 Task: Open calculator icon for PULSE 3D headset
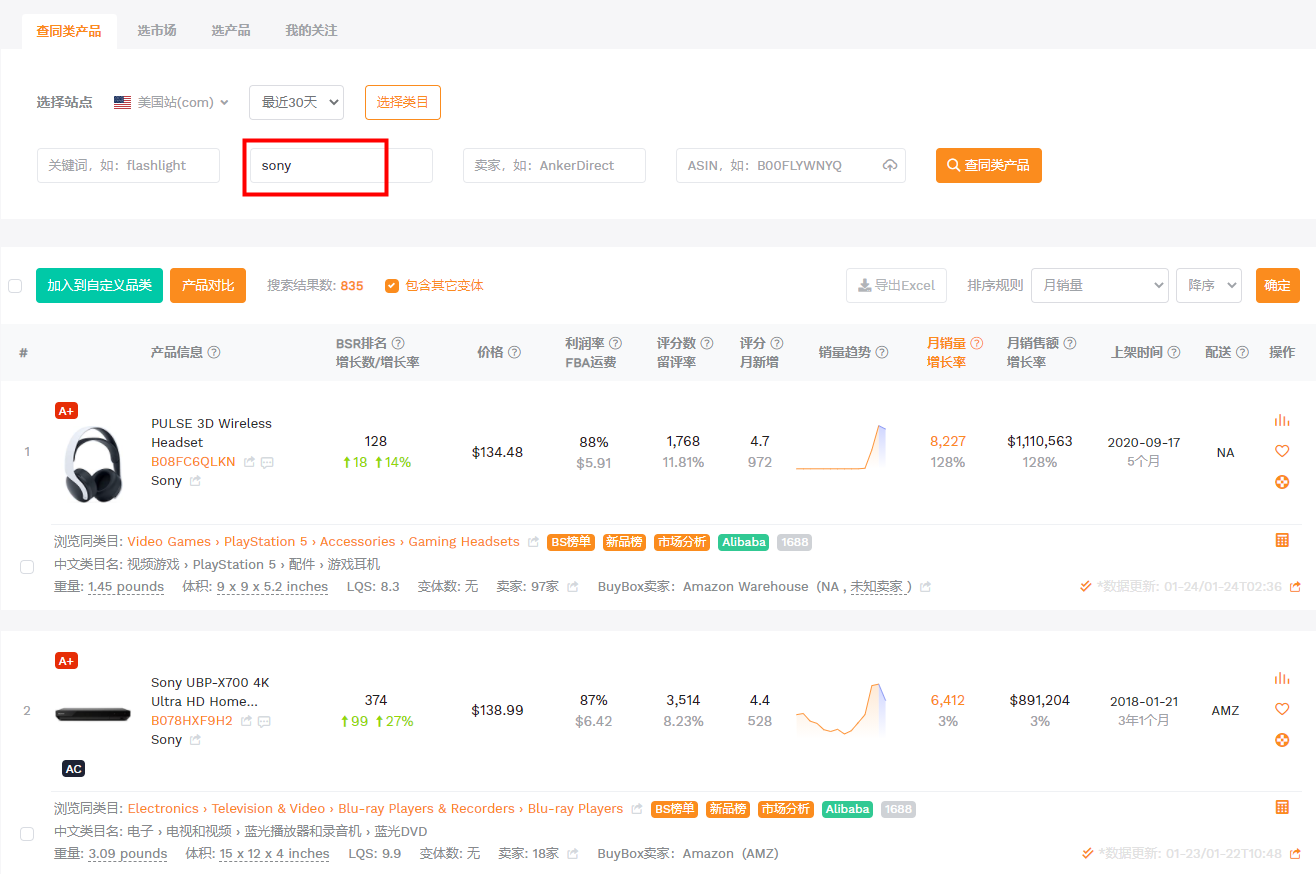(1282, 540)
